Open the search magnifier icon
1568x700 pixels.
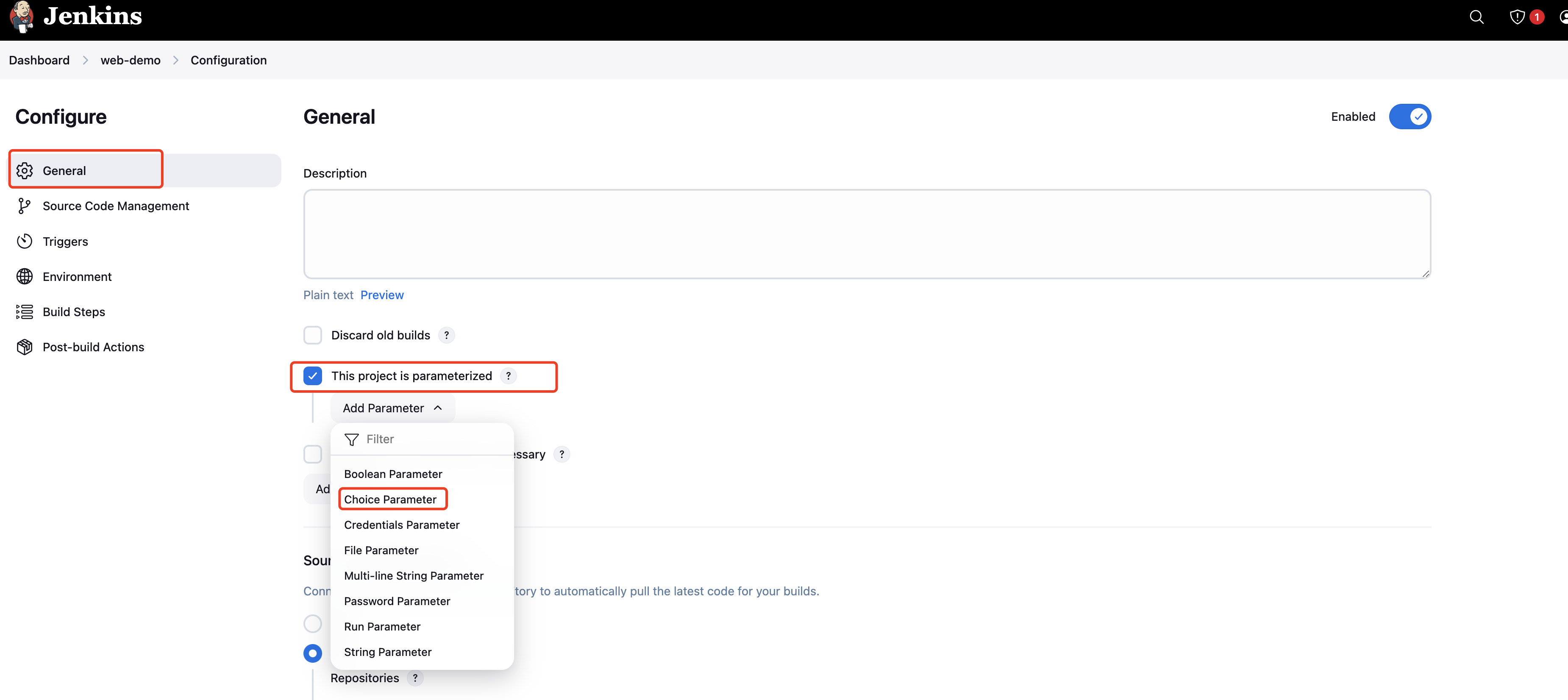[1476, 17]
